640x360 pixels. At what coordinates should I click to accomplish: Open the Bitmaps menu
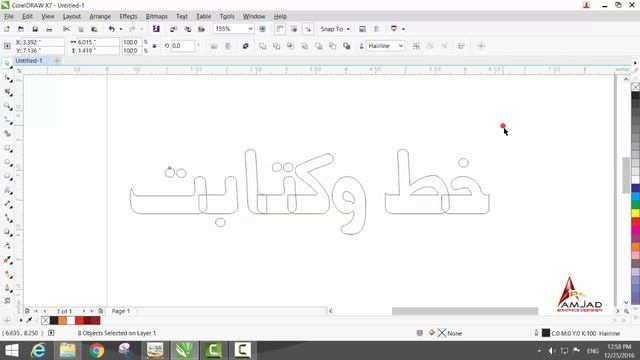[x=156, y=16]
